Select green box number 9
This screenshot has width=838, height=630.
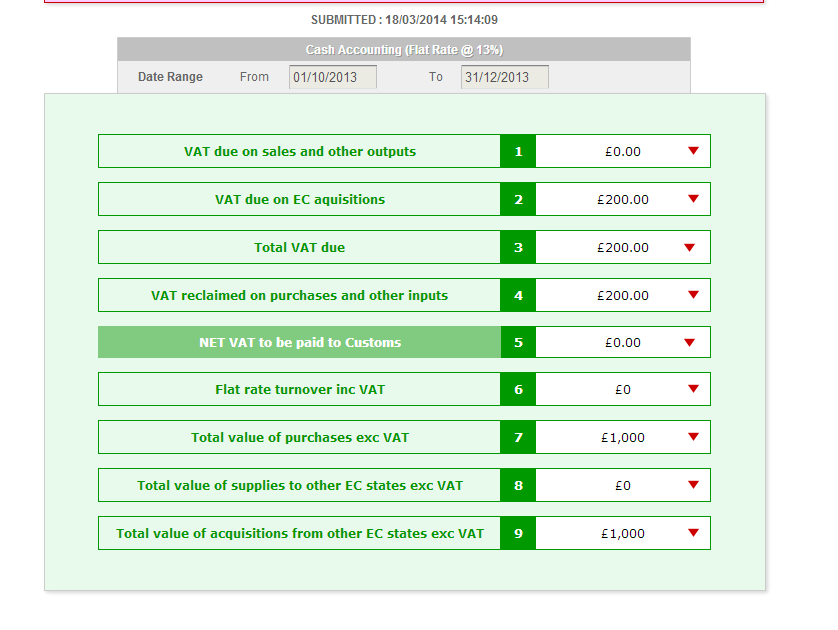pos(518,533)
